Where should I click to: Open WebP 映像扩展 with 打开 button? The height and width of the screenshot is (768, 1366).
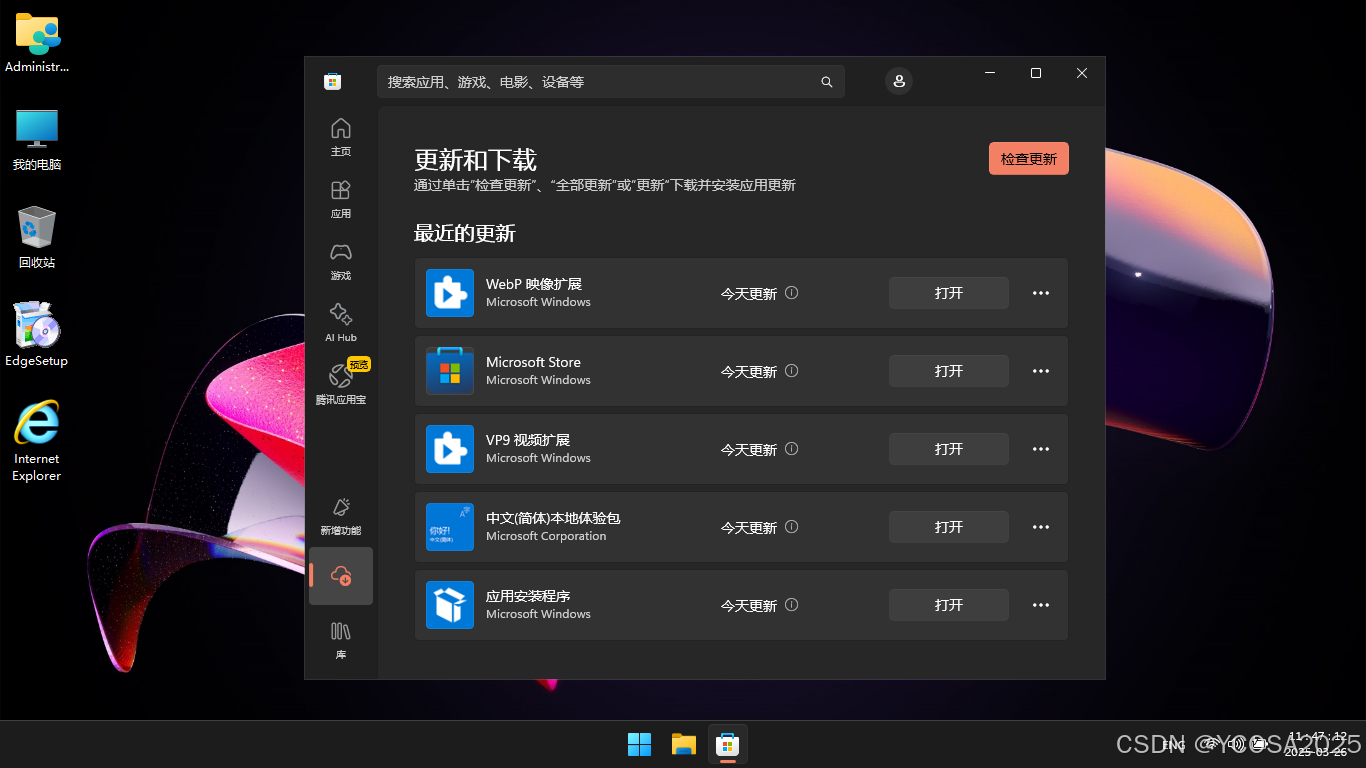point(949,293)
